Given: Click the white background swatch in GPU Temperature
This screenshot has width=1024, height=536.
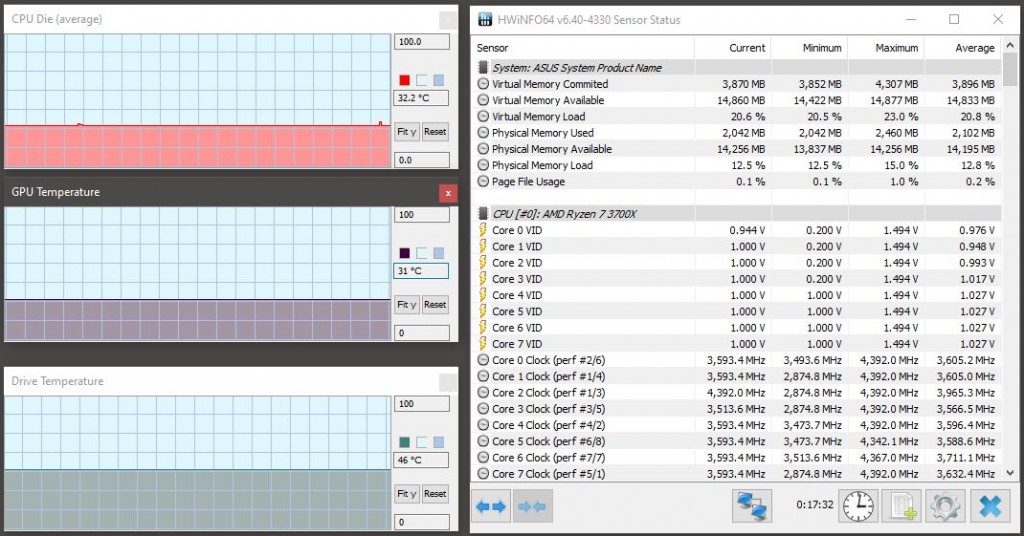Looking at the screenshot, I should 421,253.
